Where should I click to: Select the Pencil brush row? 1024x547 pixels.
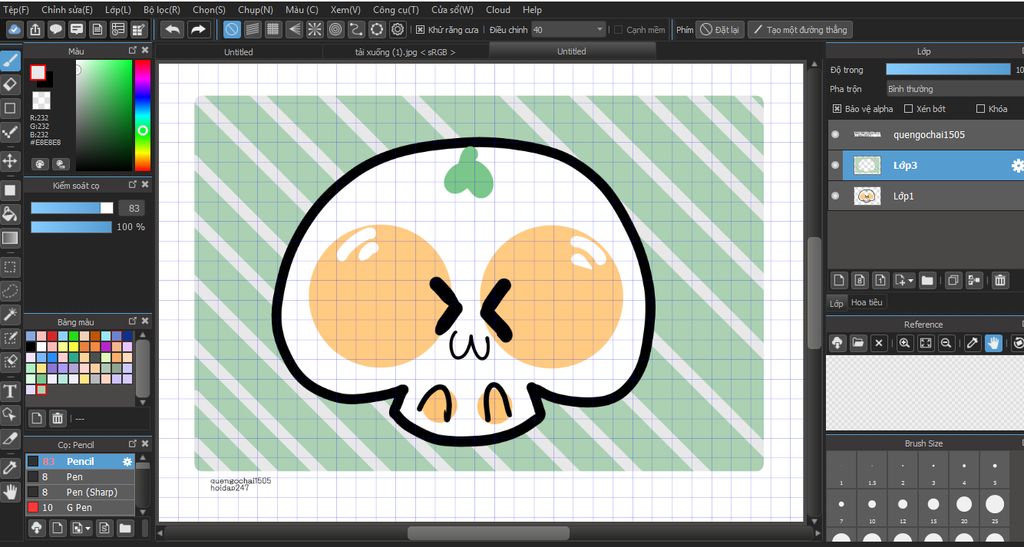(x=80, y=461)
